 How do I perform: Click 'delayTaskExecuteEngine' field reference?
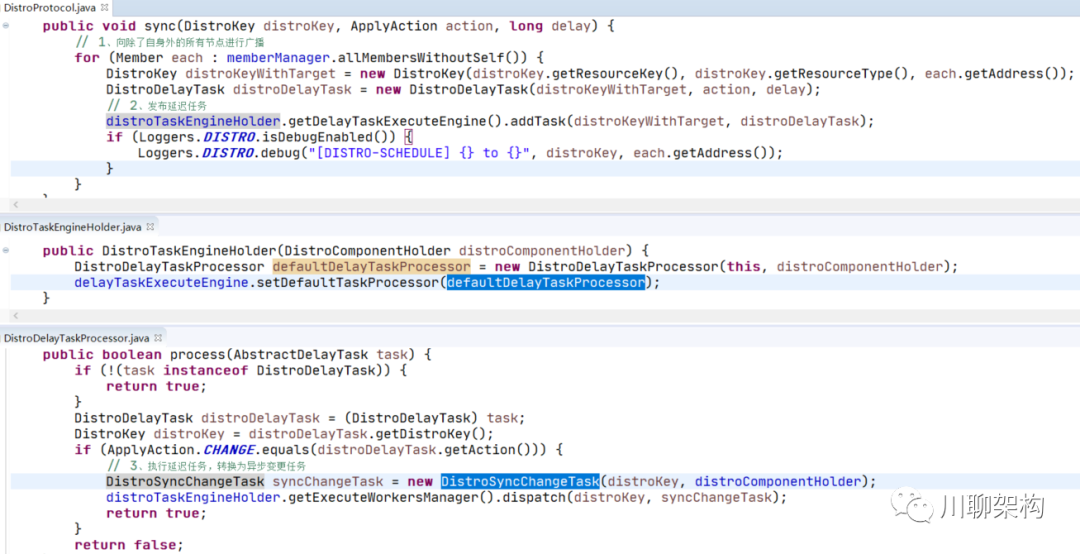click(x=161, y=283)
